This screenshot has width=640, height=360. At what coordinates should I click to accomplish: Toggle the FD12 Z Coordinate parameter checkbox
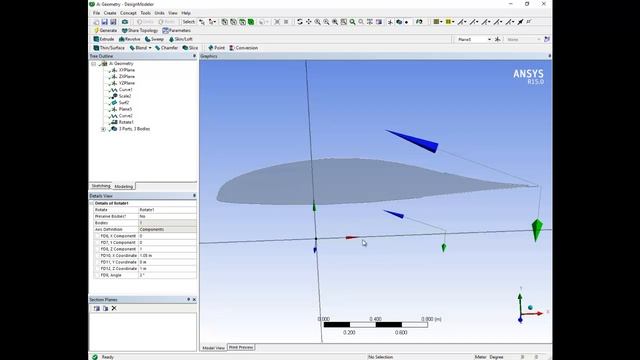point(97,269)
